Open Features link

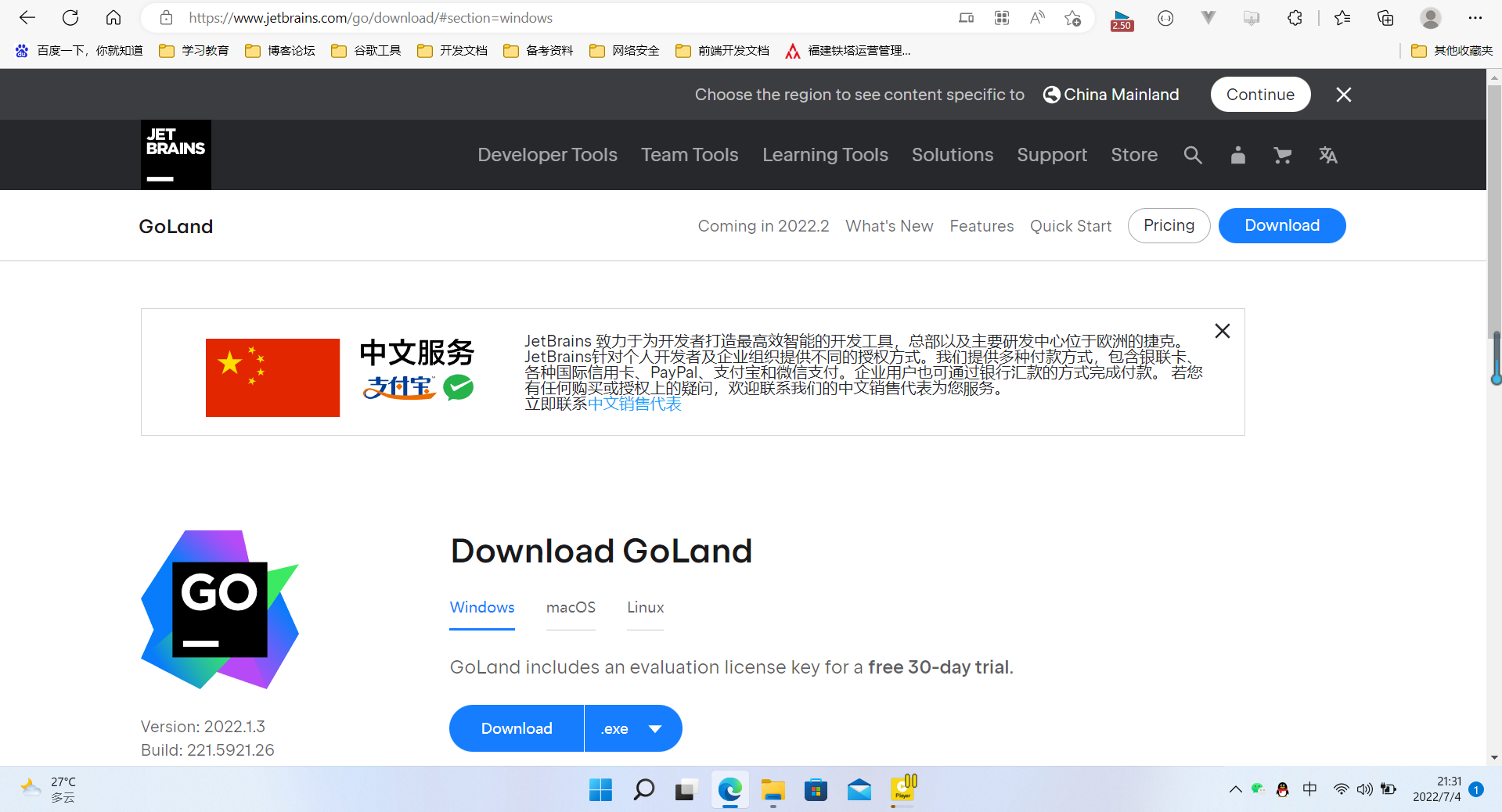coord(982,226)
